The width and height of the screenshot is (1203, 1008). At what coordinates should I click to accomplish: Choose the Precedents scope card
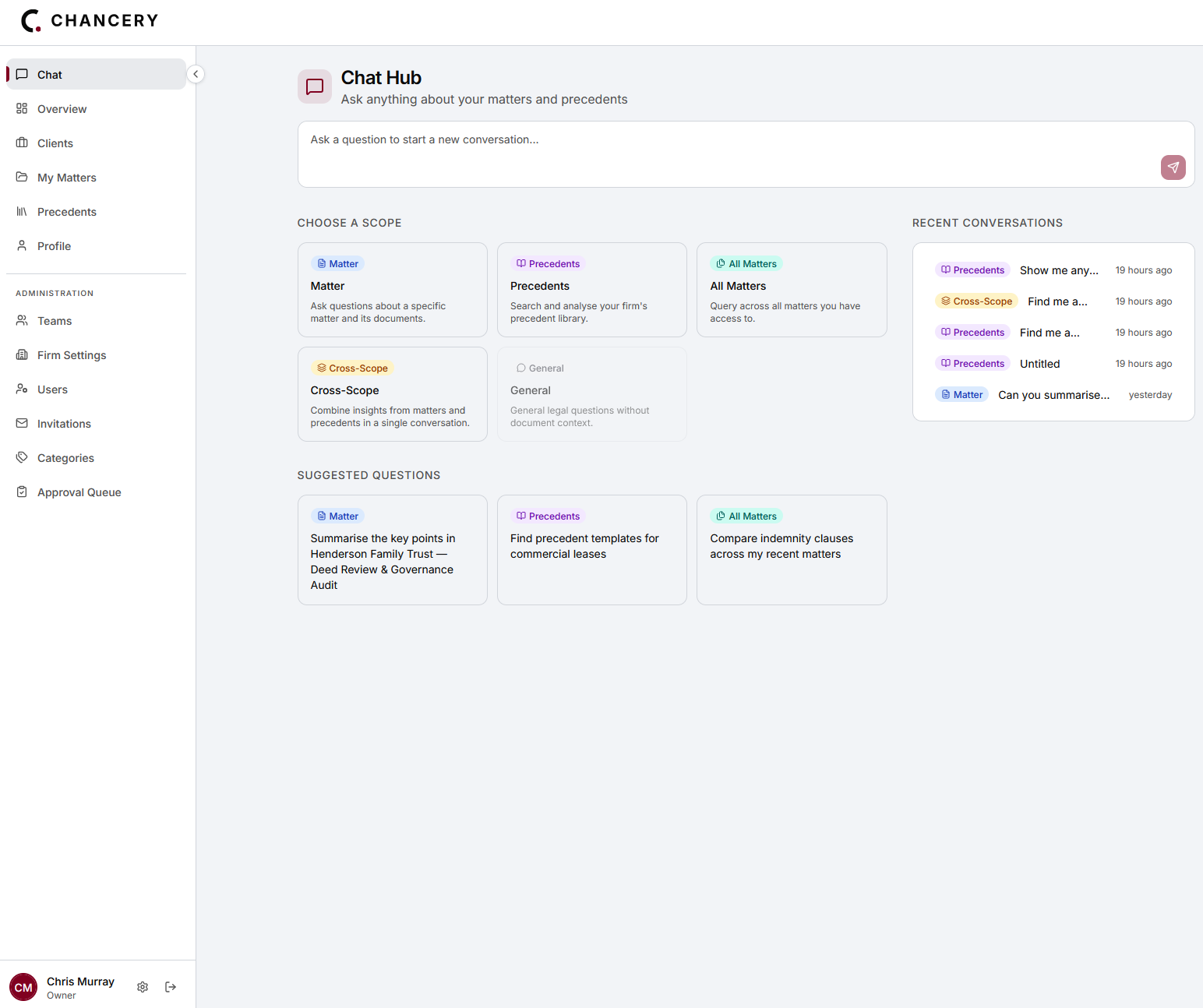tap(592, 290)
